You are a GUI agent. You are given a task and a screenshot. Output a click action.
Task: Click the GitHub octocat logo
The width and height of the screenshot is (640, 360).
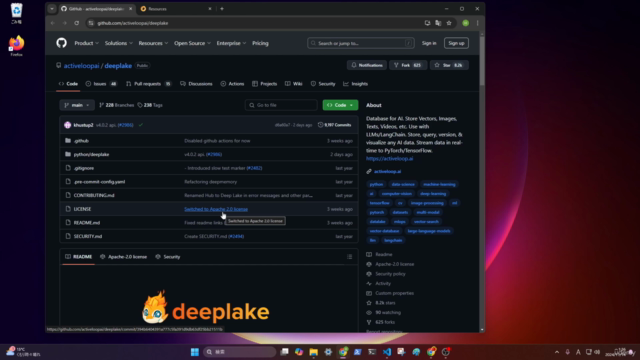[x=61, y=43]
